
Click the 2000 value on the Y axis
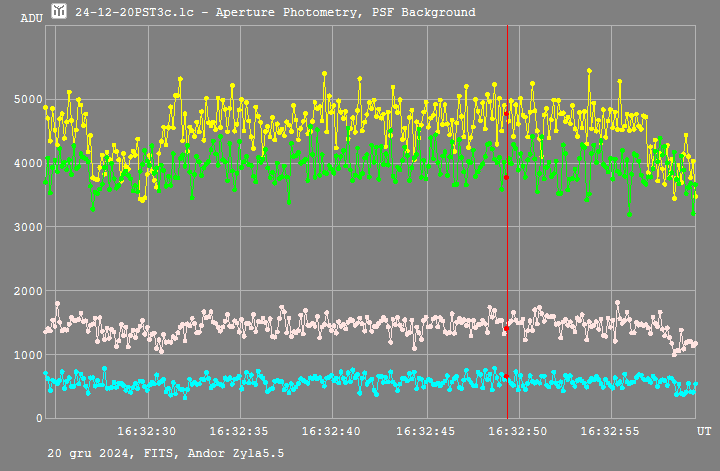coord(28,291)
